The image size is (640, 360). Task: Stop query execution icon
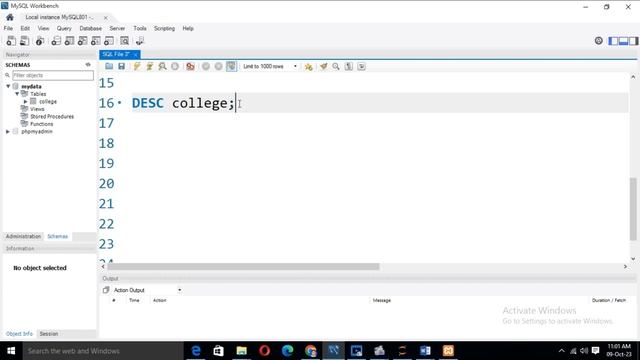click(175, 66)
